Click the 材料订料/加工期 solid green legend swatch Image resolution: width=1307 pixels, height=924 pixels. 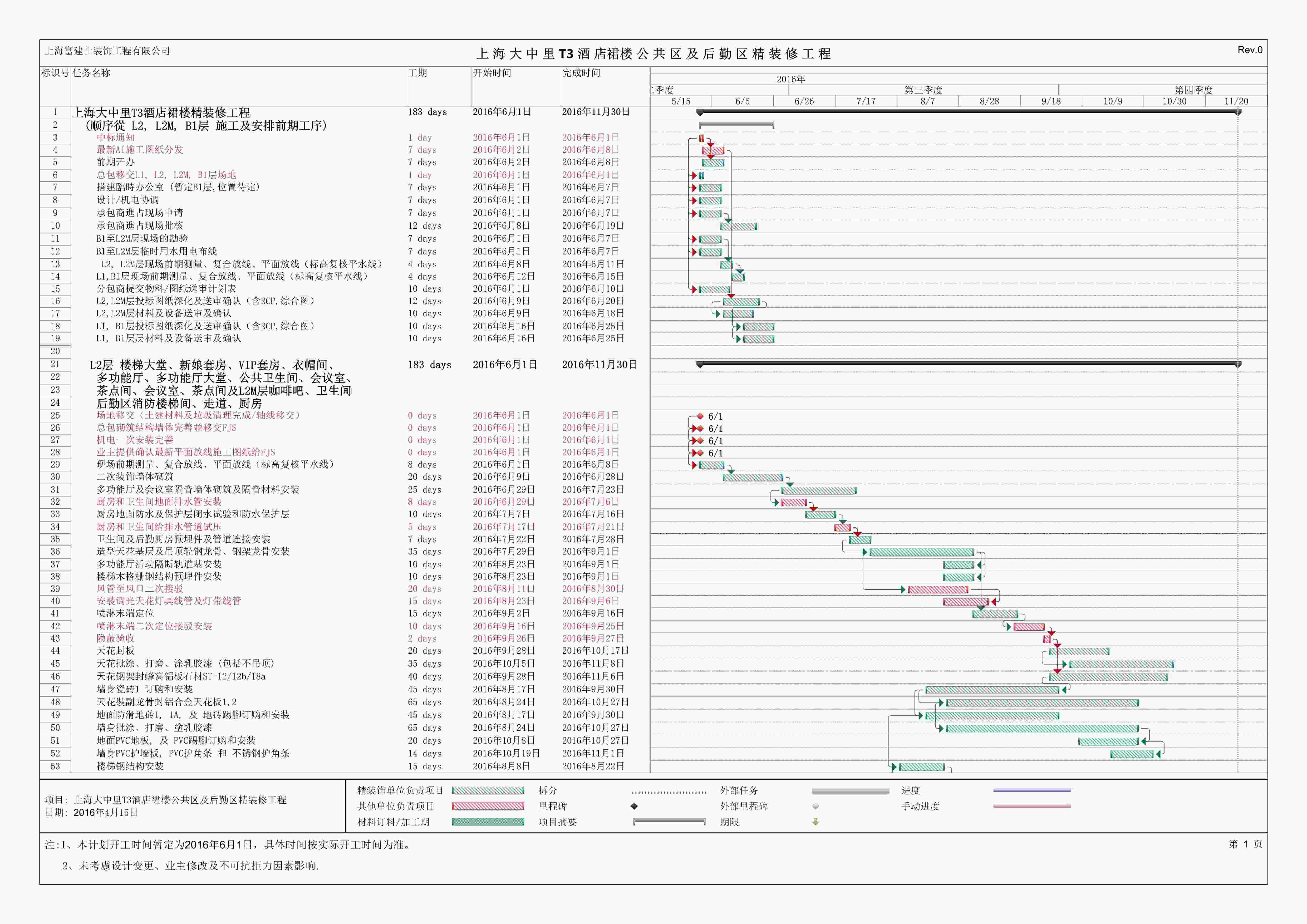(488, 822)
